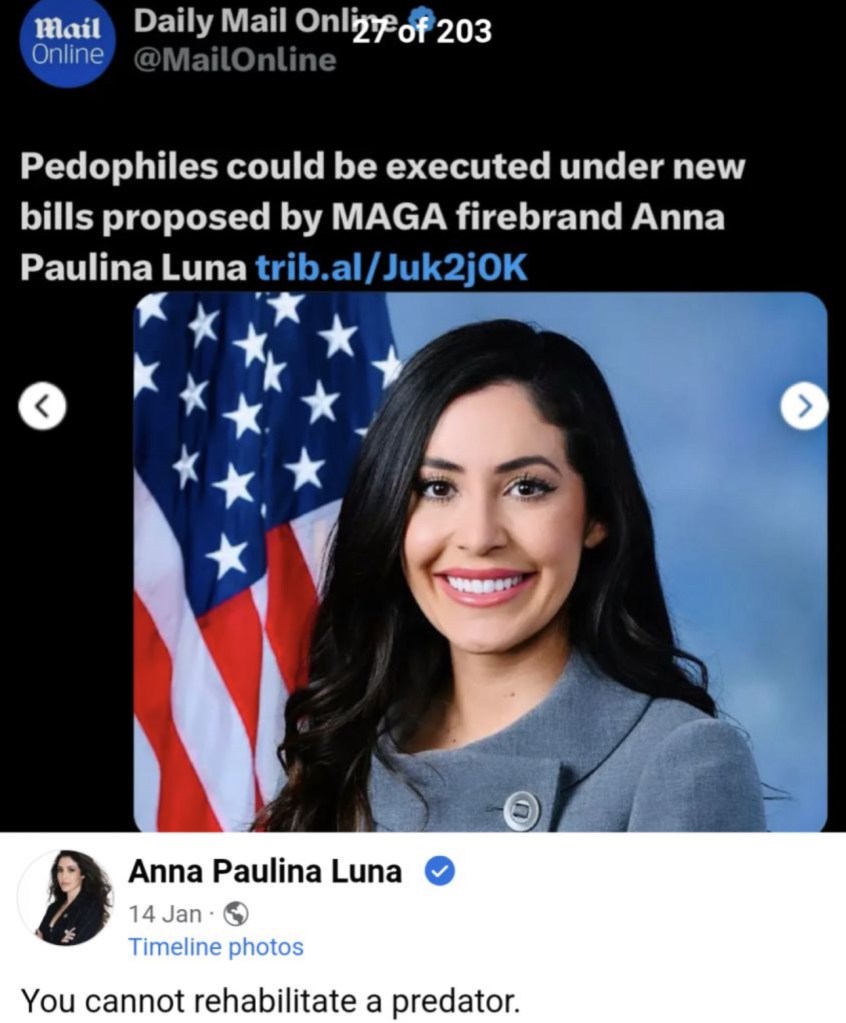Viewport: 846px width, 1023px height.
Task: Click 'MAGA firebrand Anna' in the headline
Action: click(x=528, y=217)
